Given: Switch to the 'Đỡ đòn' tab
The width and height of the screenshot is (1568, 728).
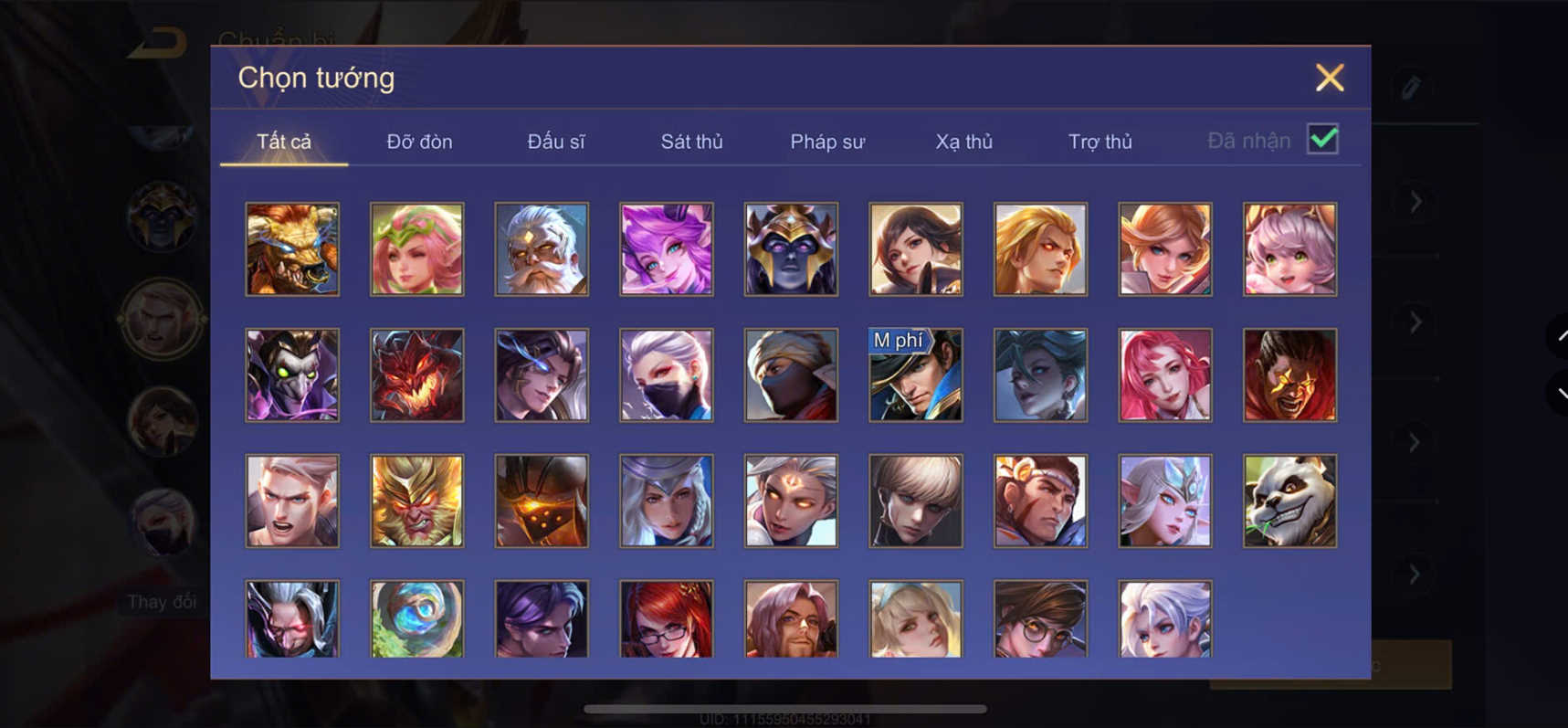Looking at the screenshot, I should [419, 142].
